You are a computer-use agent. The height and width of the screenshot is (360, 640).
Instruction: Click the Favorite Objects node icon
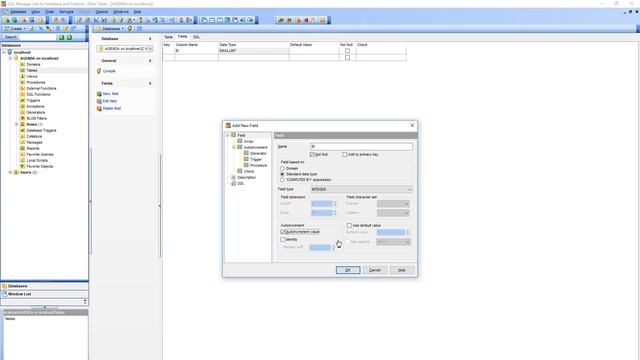(x=23, y=167)
